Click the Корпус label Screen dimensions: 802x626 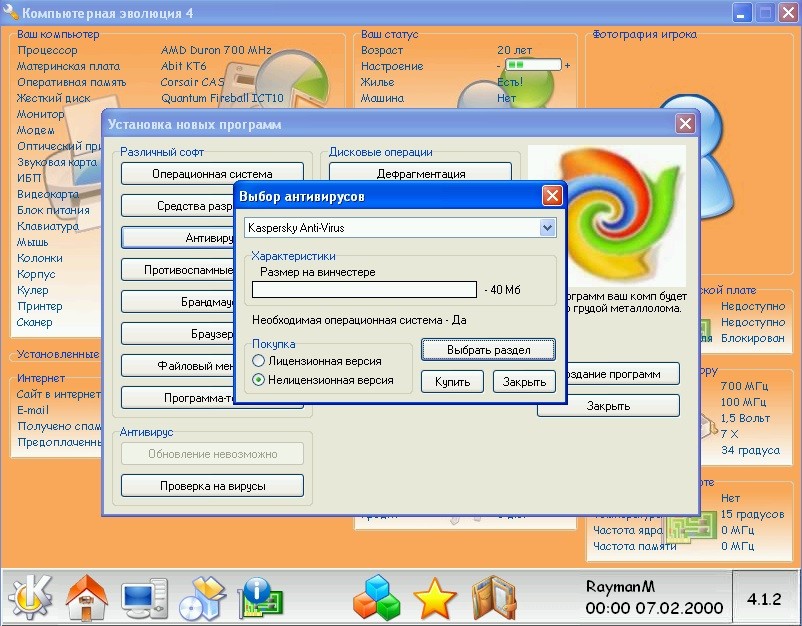tap(36, 274)
